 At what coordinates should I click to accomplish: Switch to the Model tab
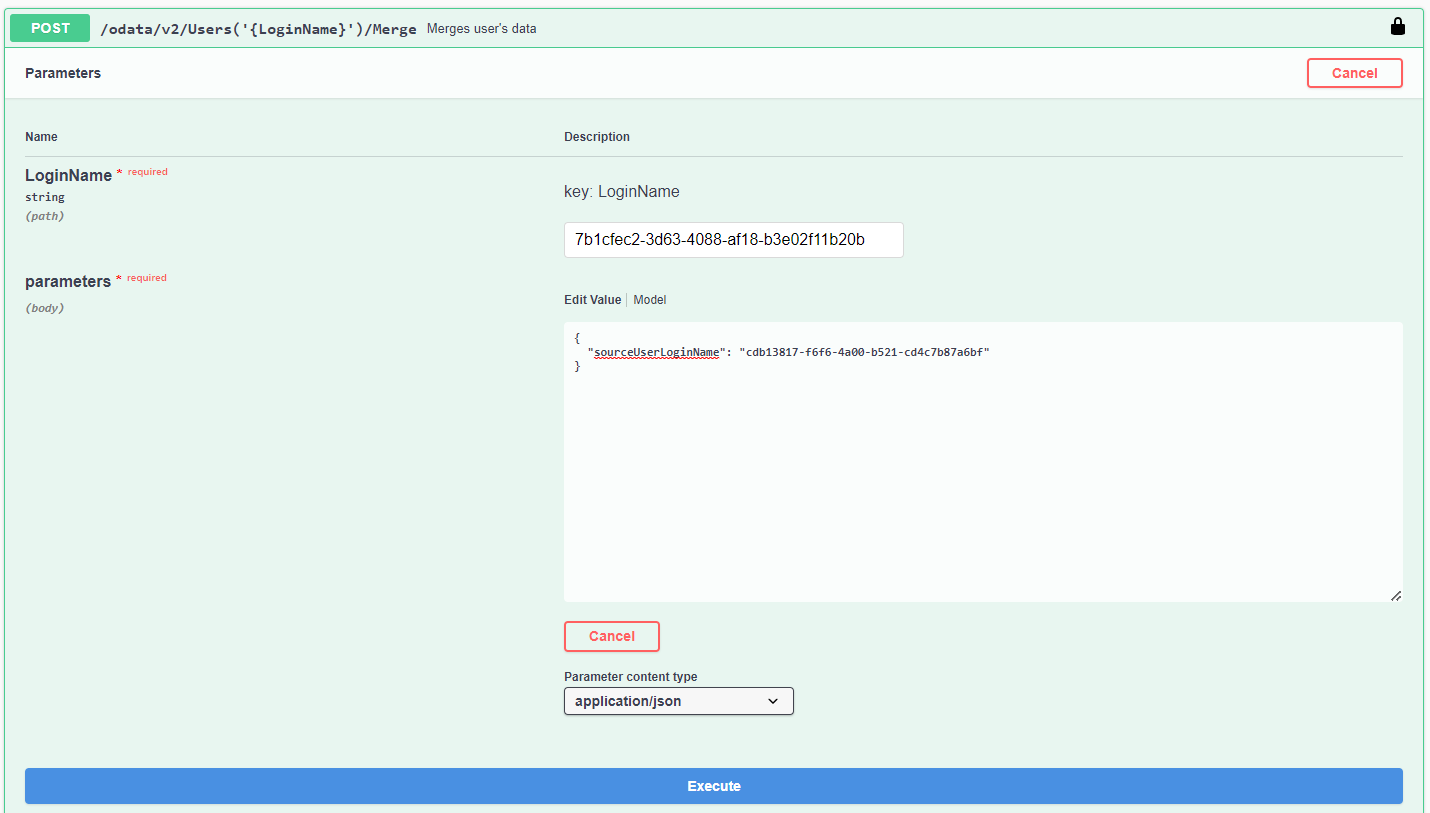click(x=650, y=300)
